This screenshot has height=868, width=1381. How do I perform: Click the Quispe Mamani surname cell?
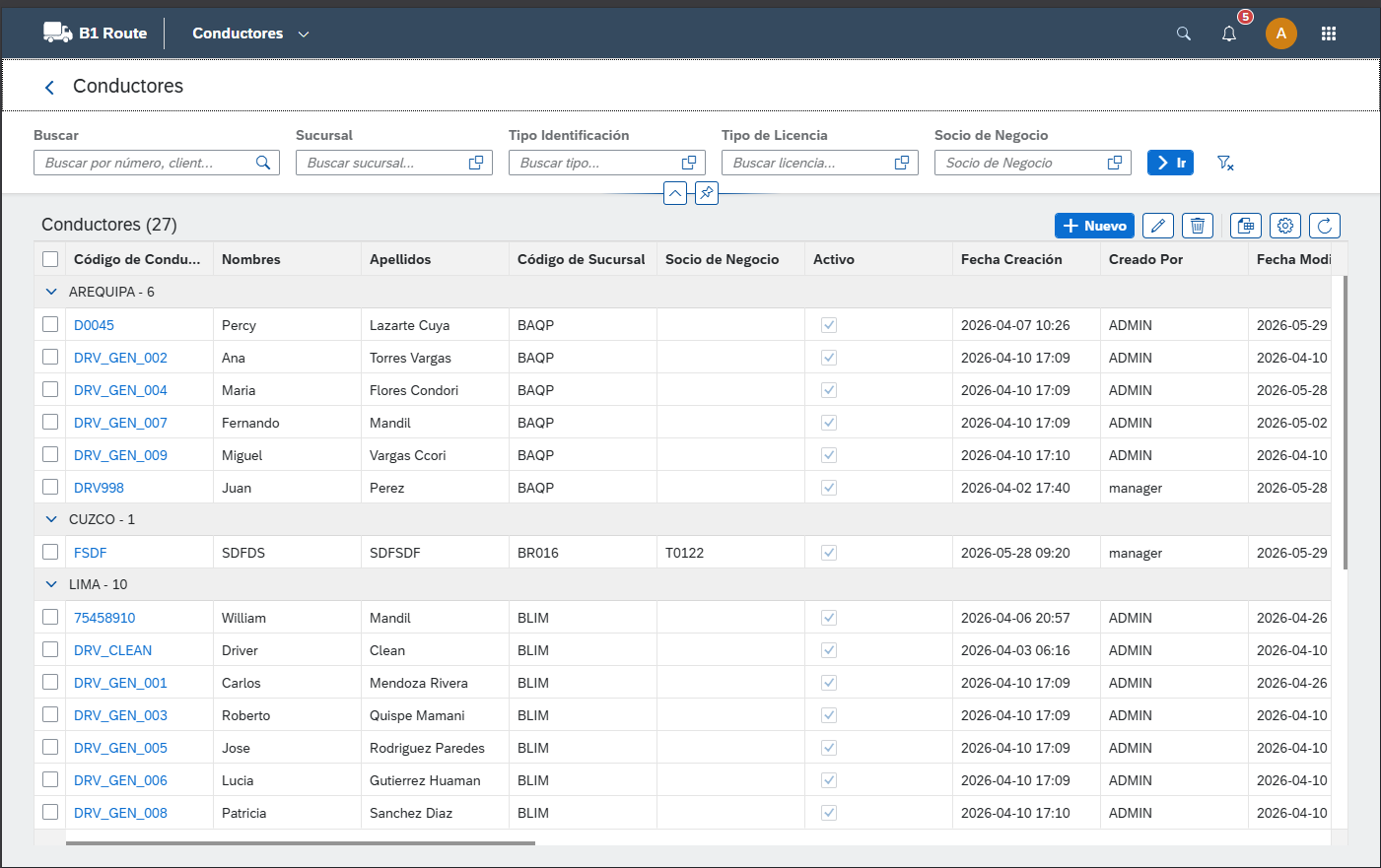point(435,715)
